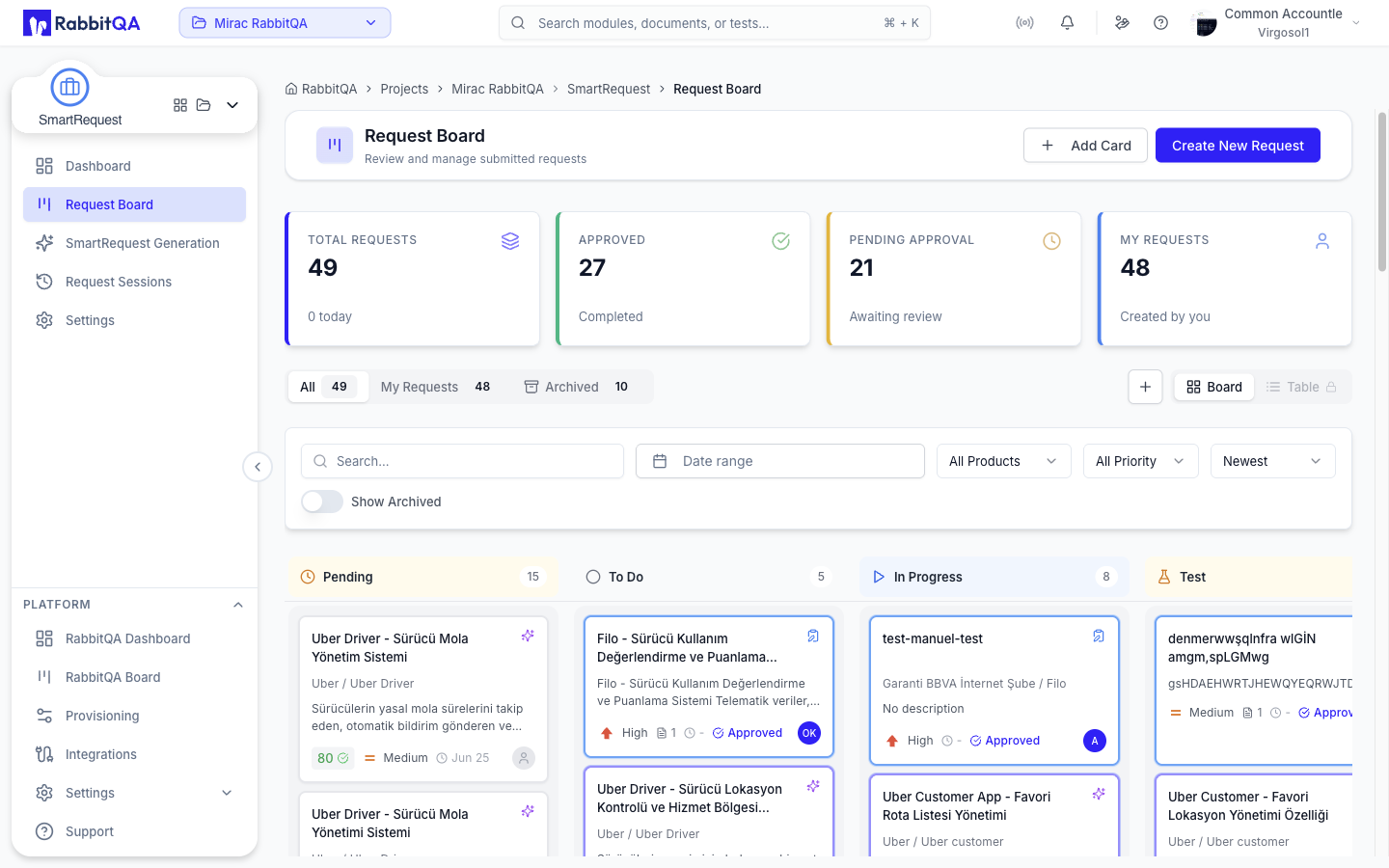Open RabbitQA Board in Platform section
The height and width of the screenshot is (868, 1389).
click(x=135, y=677)
